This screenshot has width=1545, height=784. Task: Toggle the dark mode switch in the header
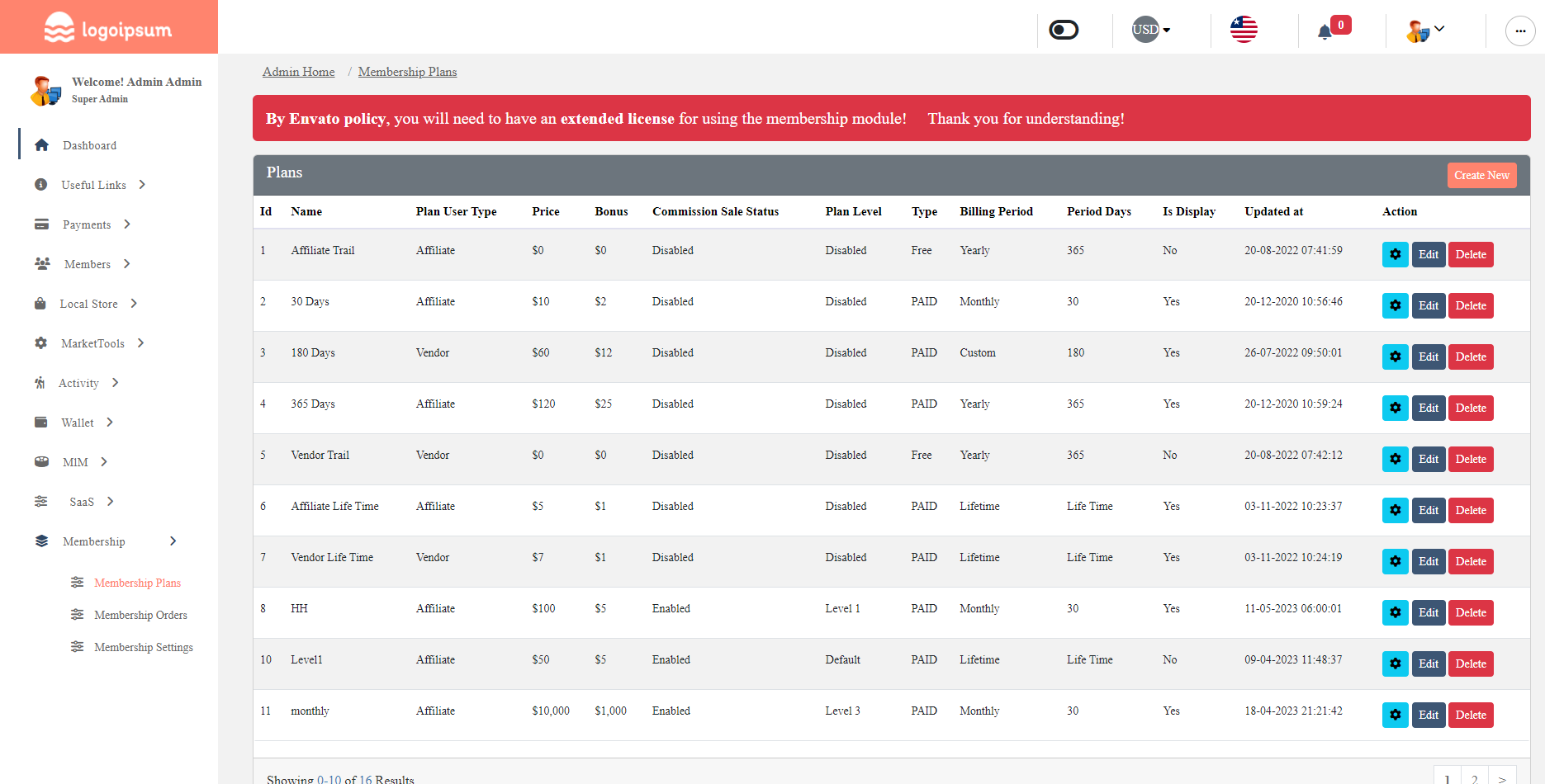[1063, 29]
